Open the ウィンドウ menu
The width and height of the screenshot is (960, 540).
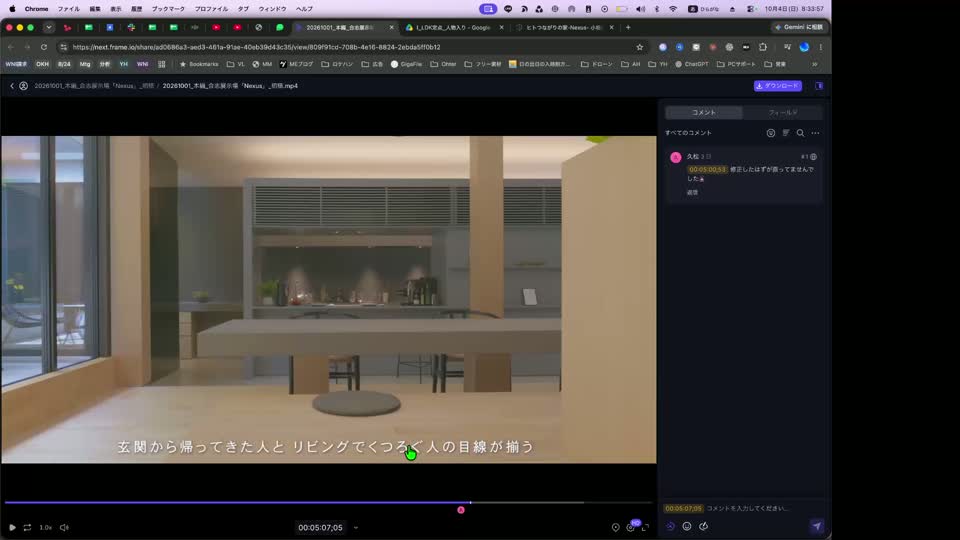(272, 9)
